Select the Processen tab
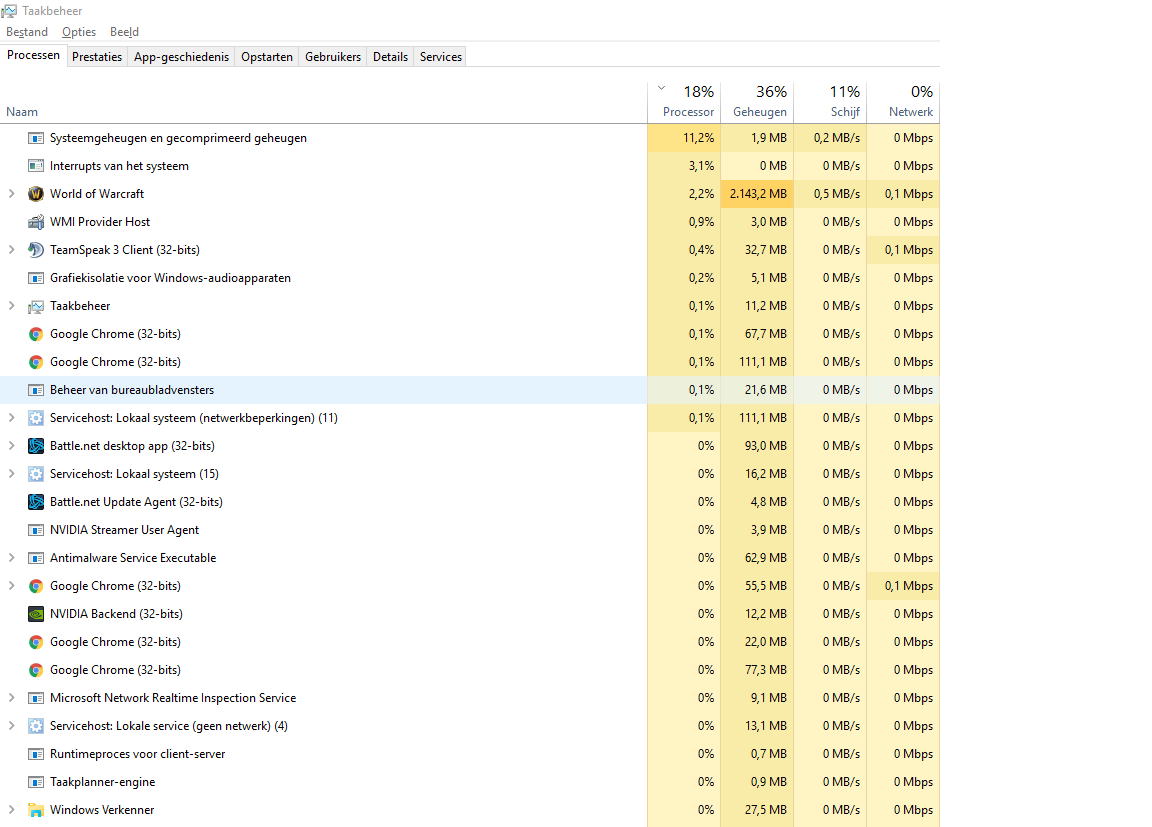Viewport: 1152px width, 827px height. point(33,55)
